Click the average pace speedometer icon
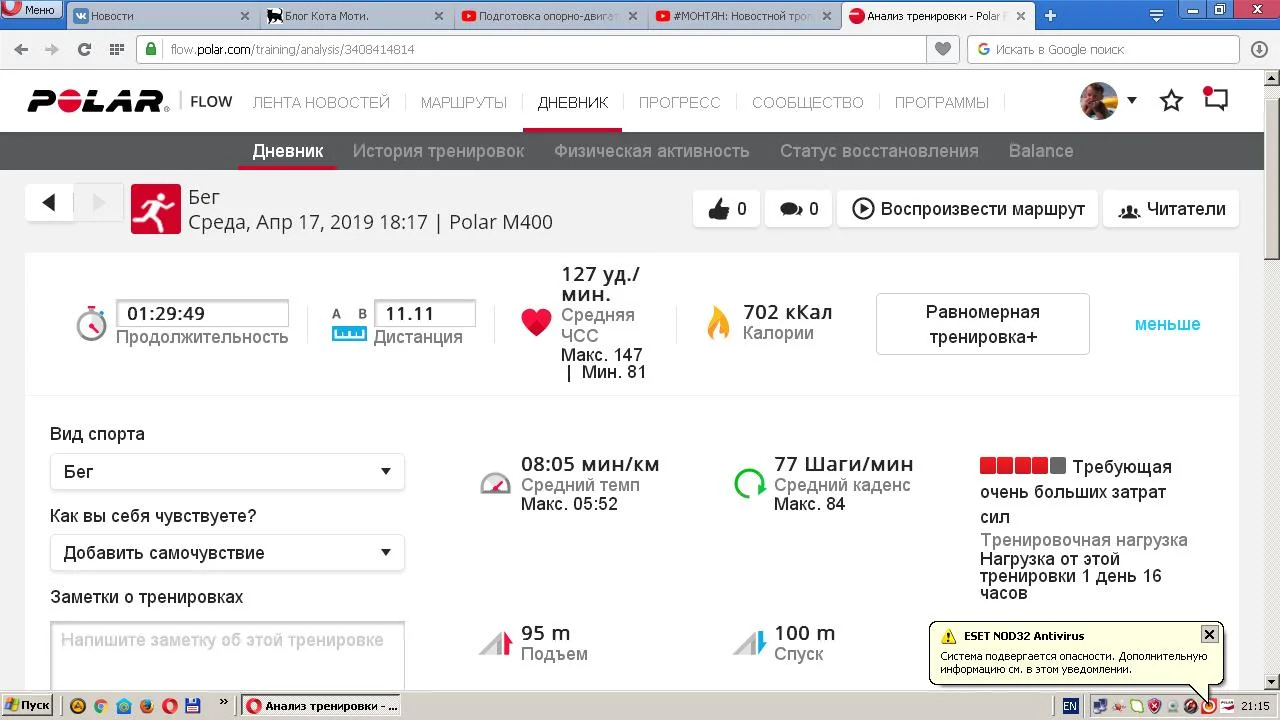Viewport: 1280px width, 720px height. coord(495,484)
